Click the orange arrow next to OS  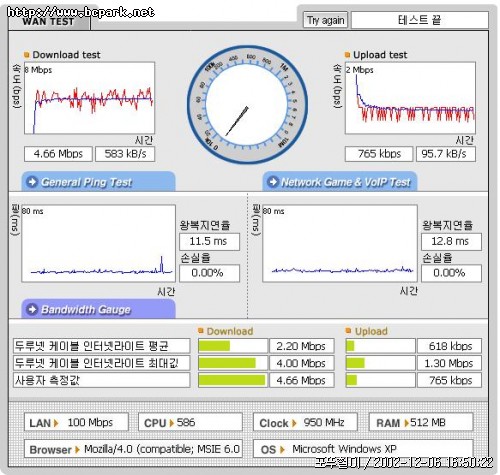282,450
